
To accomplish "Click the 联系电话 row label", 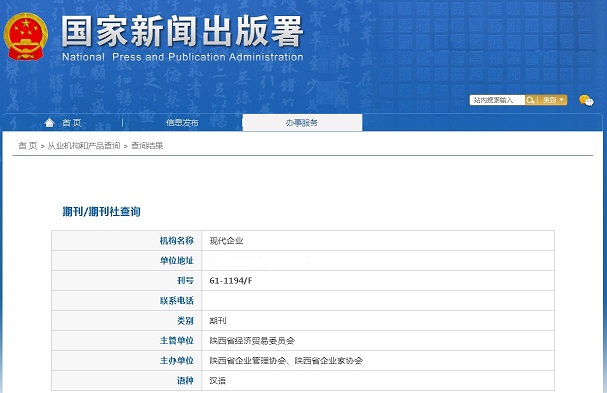I will coord(177,301).
